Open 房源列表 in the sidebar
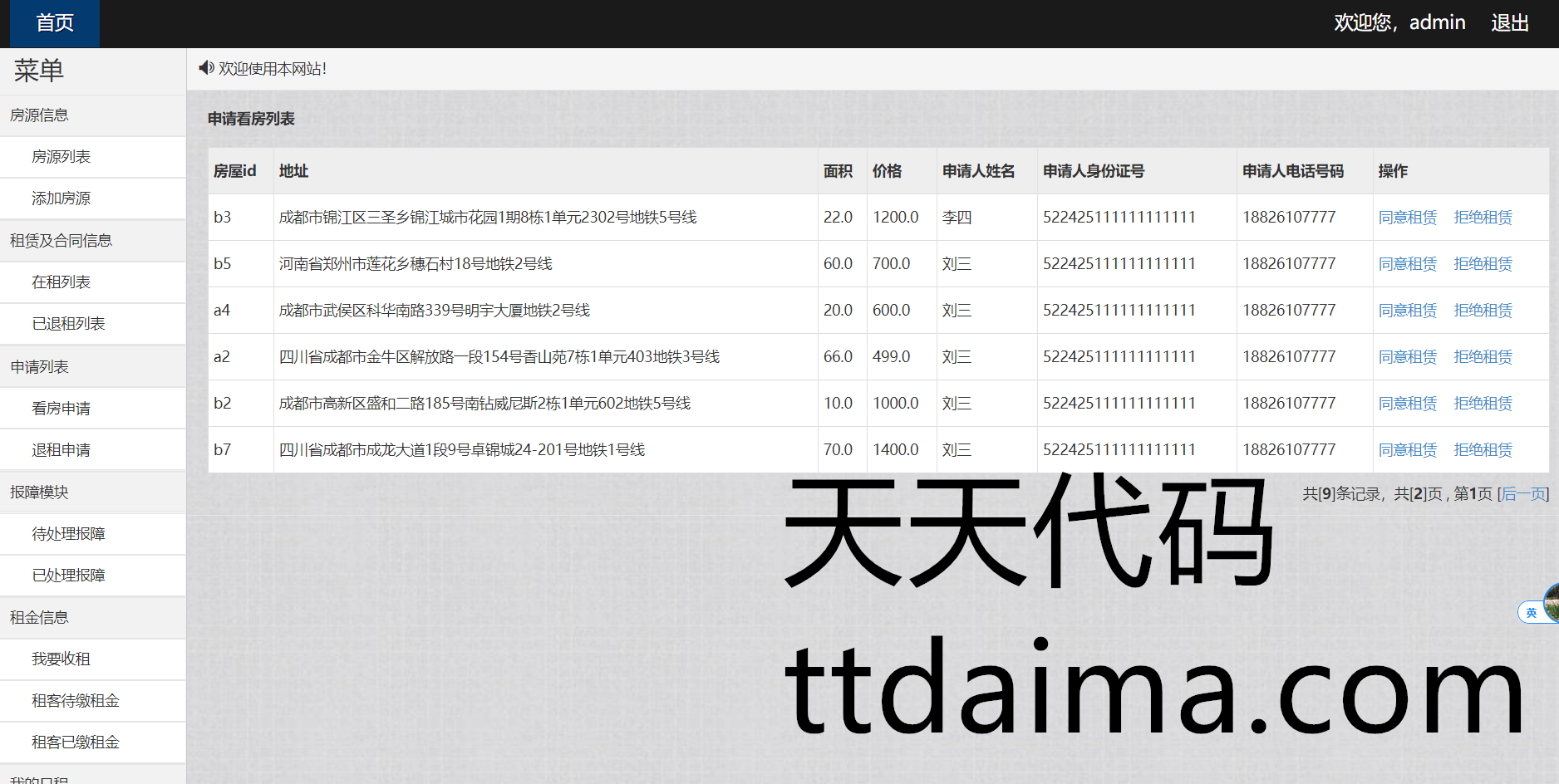1559x784 pixels. (x=61, y=157)
